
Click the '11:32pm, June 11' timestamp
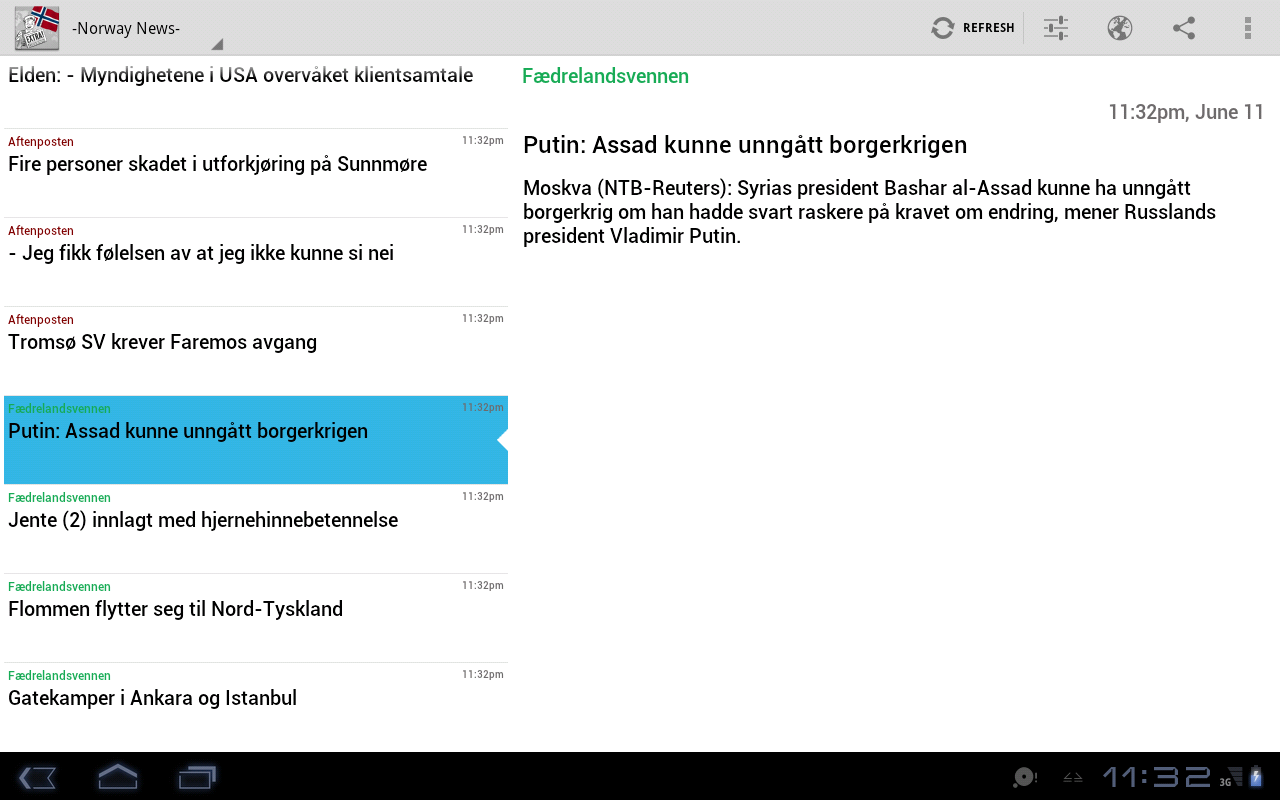(1186, 112)
